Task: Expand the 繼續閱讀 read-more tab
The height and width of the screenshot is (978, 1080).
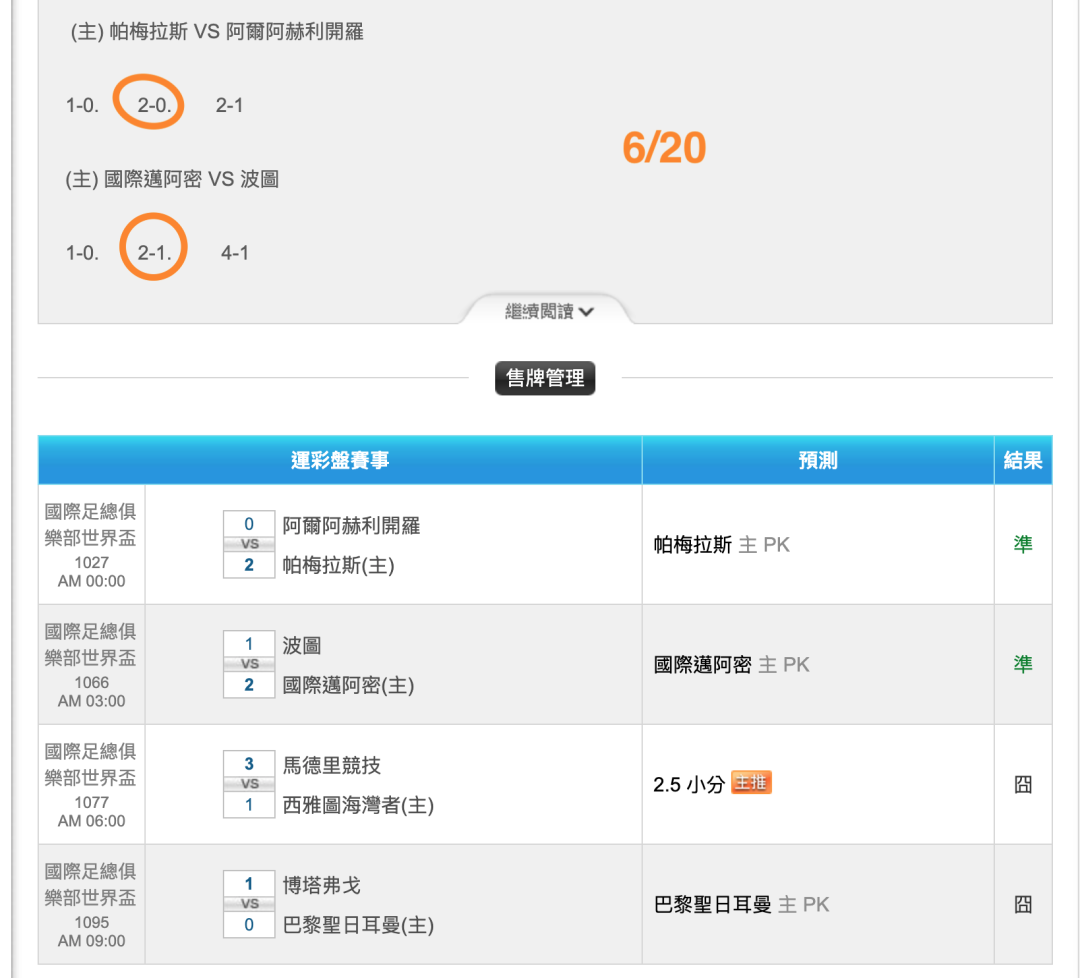Action: (x=548, y=311)
